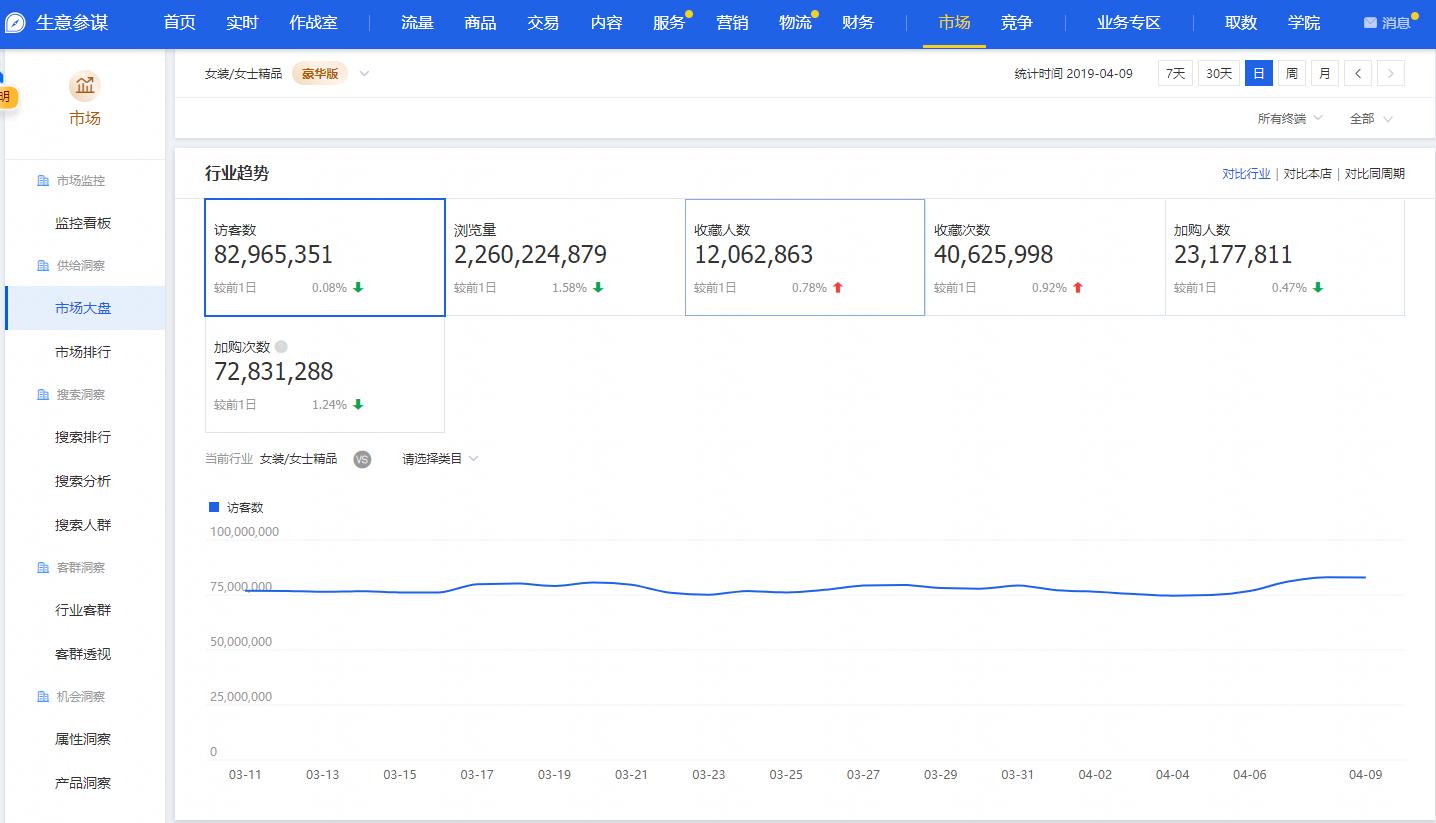Open the 请选择类目 comparison dropdown
The height and width of the screenshot is (823, 1436).
[440, 459]
